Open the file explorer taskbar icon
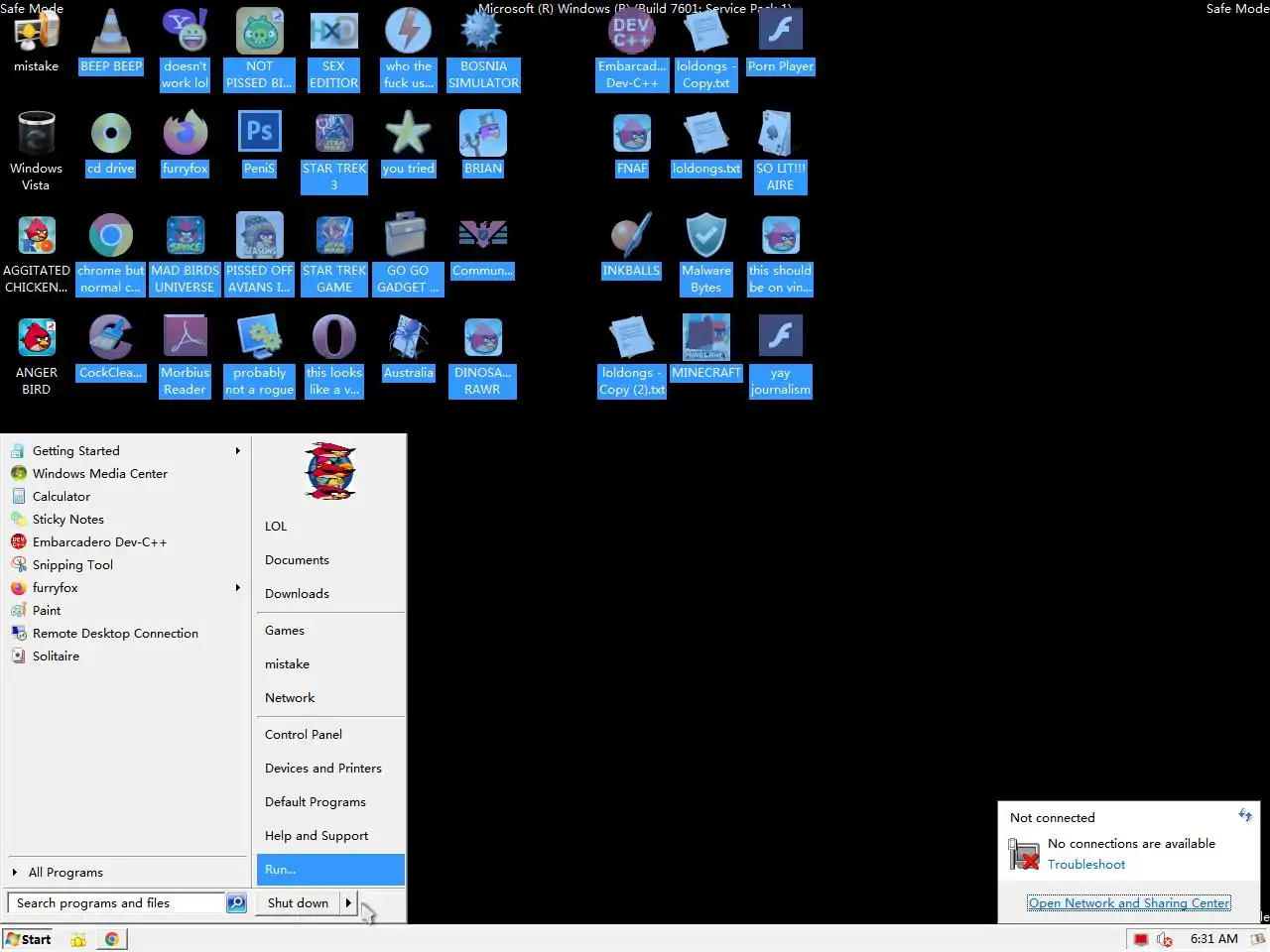 pos(78,939)
